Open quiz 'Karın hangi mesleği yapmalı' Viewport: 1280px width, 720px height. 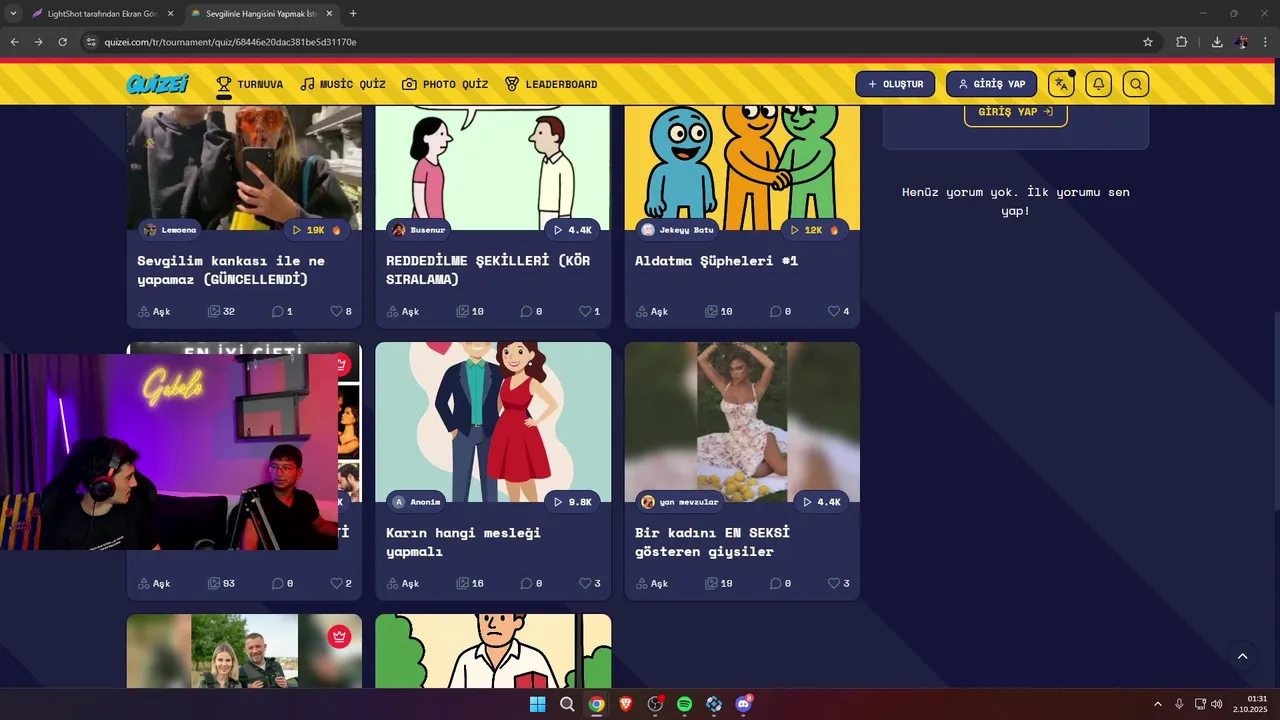(463, 542)
